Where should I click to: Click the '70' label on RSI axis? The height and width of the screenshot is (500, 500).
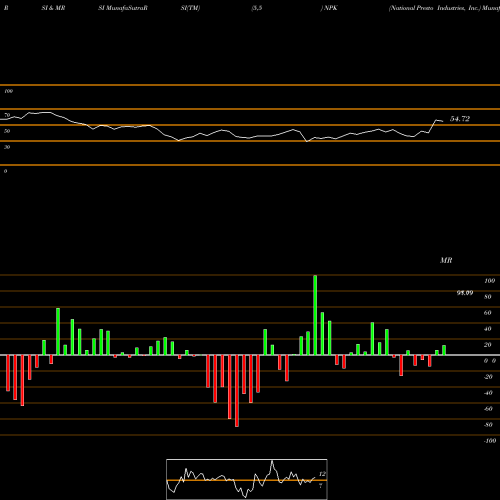(7, 115)
